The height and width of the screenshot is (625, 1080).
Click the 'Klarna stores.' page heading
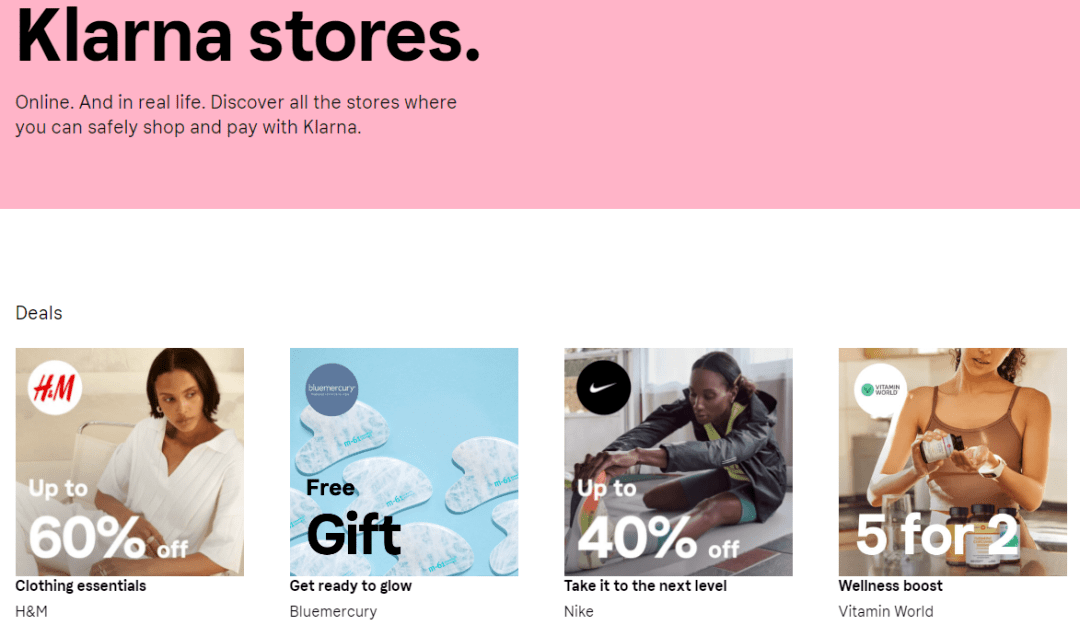click(248, 37)
